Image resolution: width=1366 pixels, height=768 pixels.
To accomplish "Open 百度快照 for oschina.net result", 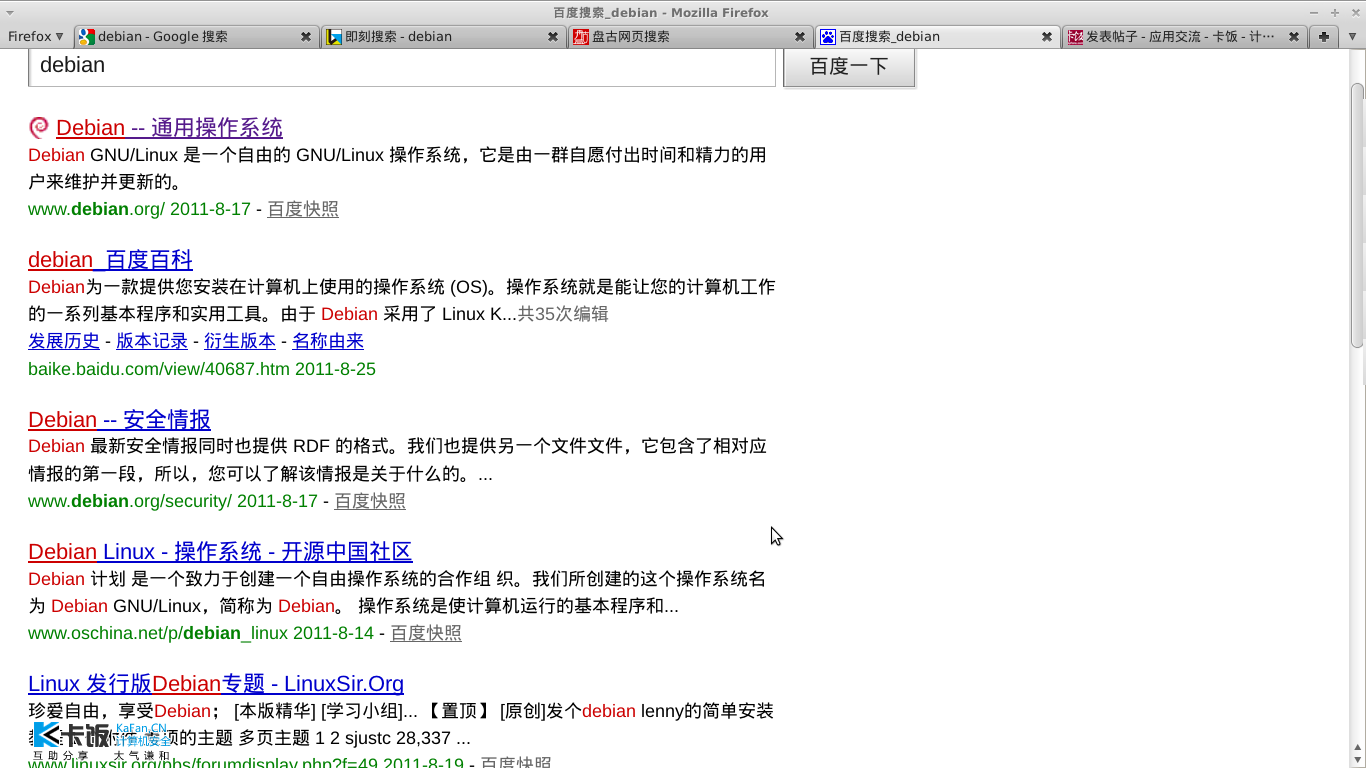I will pos(426,633).
